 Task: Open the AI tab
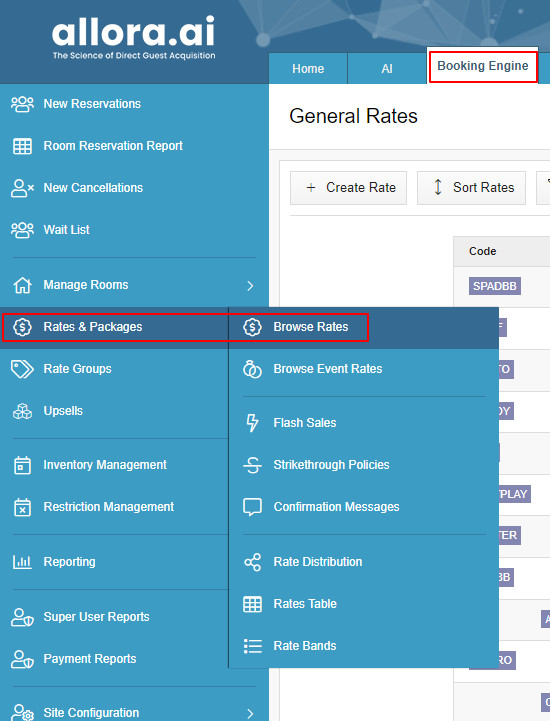click(387, 69)
